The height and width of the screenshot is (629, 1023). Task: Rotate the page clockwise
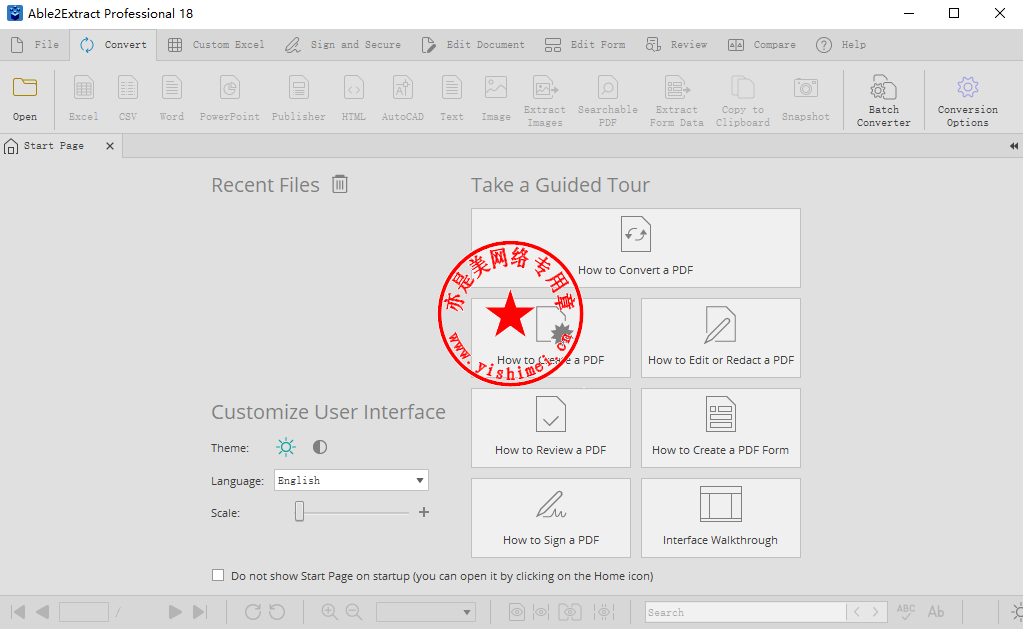[x=252, y=612]
